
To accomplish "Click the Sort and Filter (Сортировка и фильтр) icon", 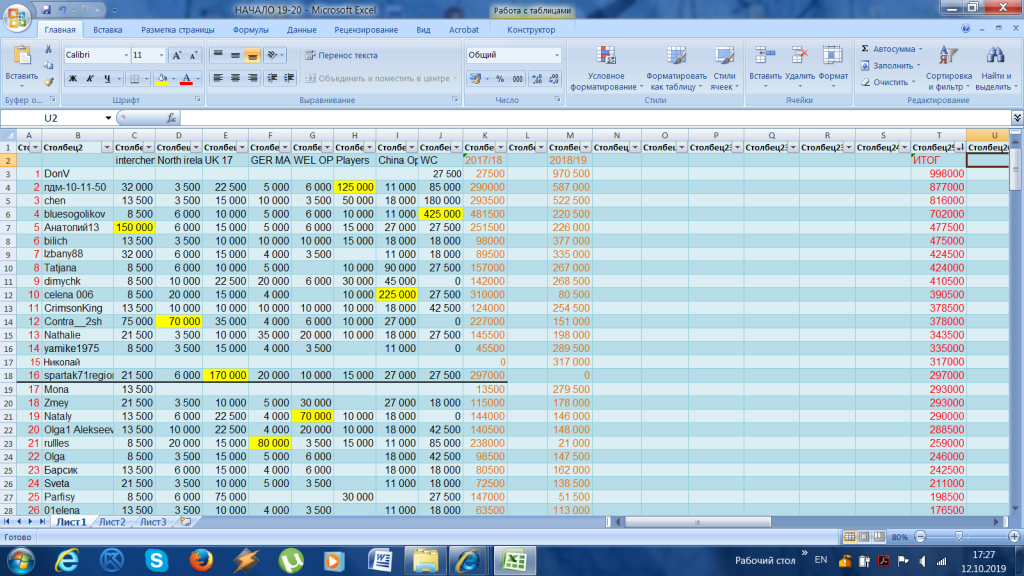I will coord(948,56).
